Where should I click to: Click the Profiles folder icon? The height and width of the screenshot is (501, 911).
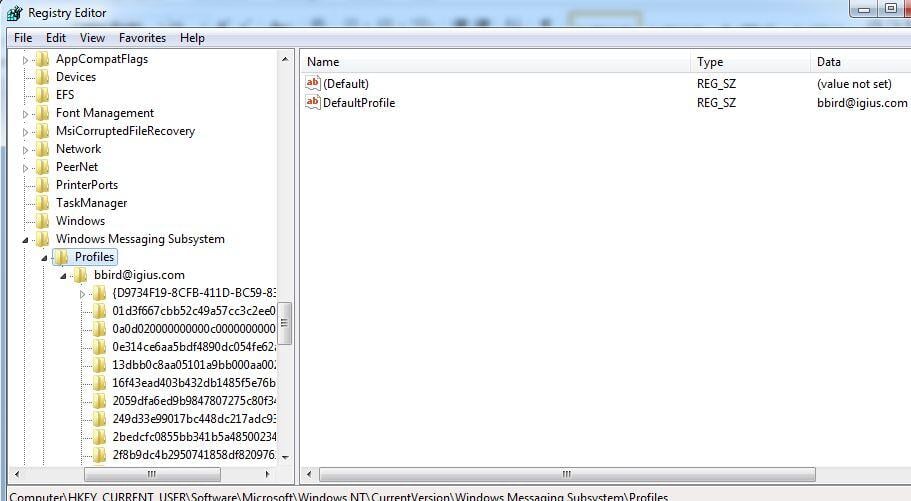tap(62, 257)
